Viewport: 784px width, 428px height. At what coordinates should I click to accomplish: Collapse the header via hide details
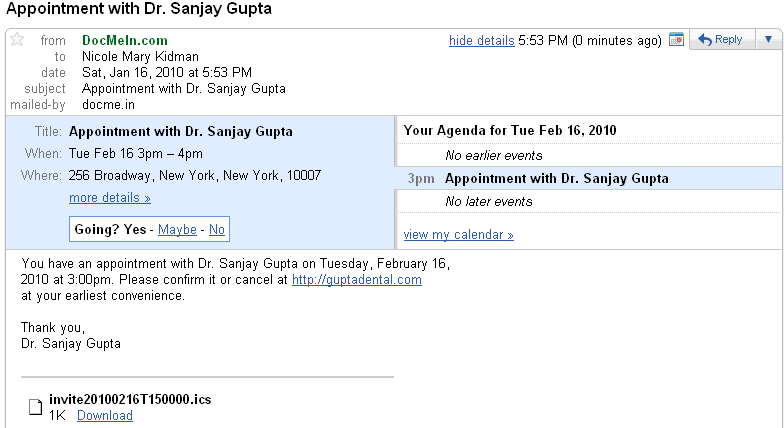(x=481, y=41)
